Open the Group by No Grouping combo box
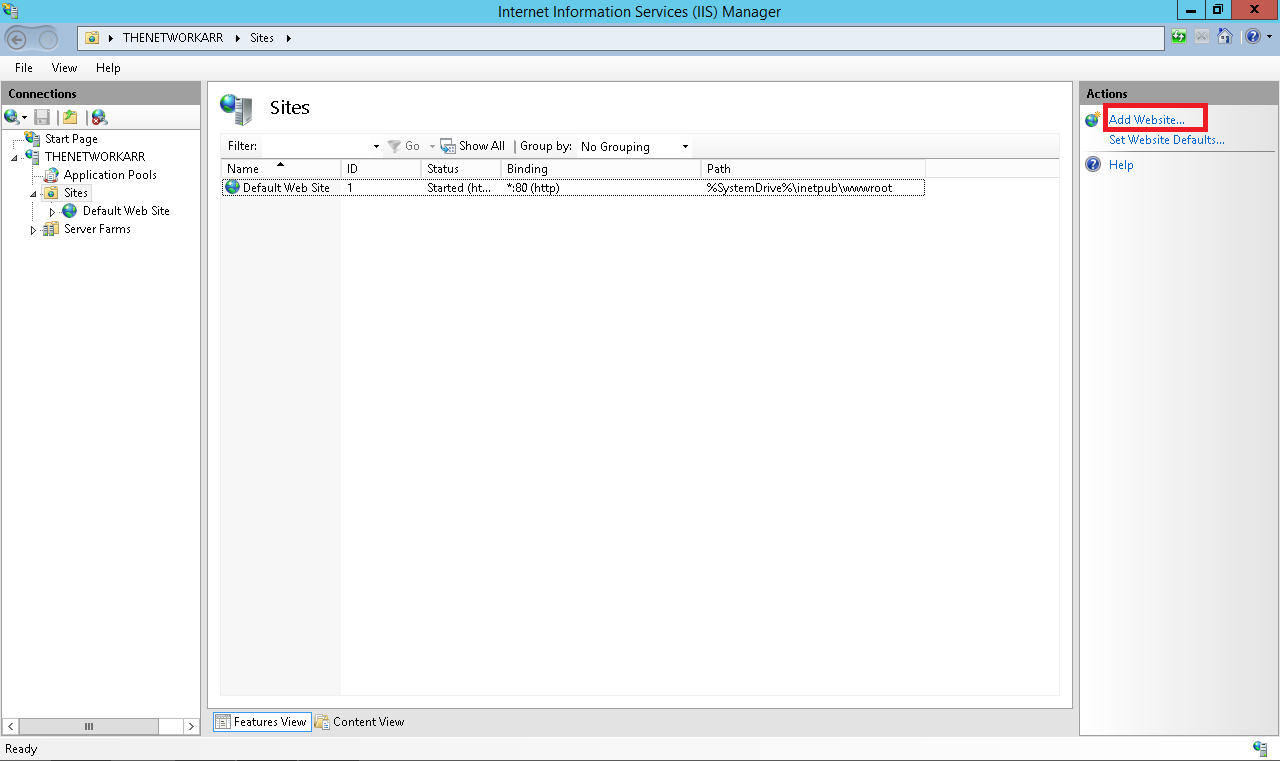Screen dimensions: 1280x761 (635, 147)
